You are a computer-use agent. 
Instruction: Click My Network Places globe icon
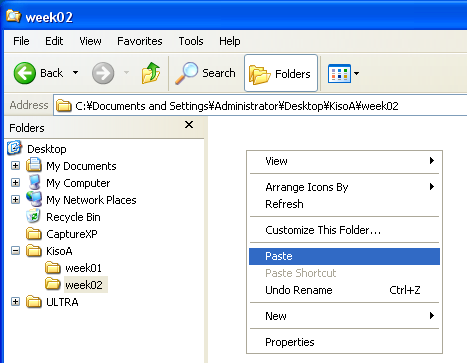34,199
